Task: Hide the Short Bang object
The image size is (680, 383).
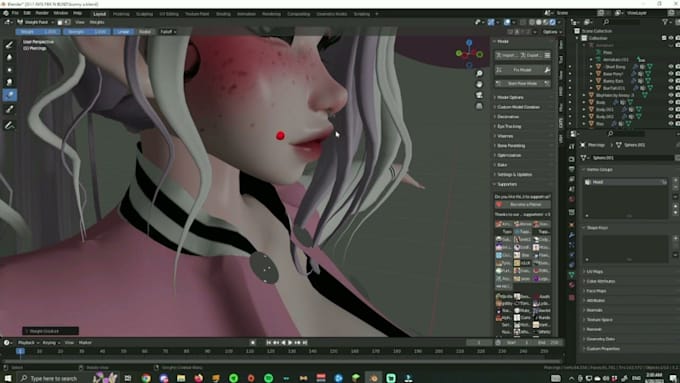Action: tap(671, 67)
